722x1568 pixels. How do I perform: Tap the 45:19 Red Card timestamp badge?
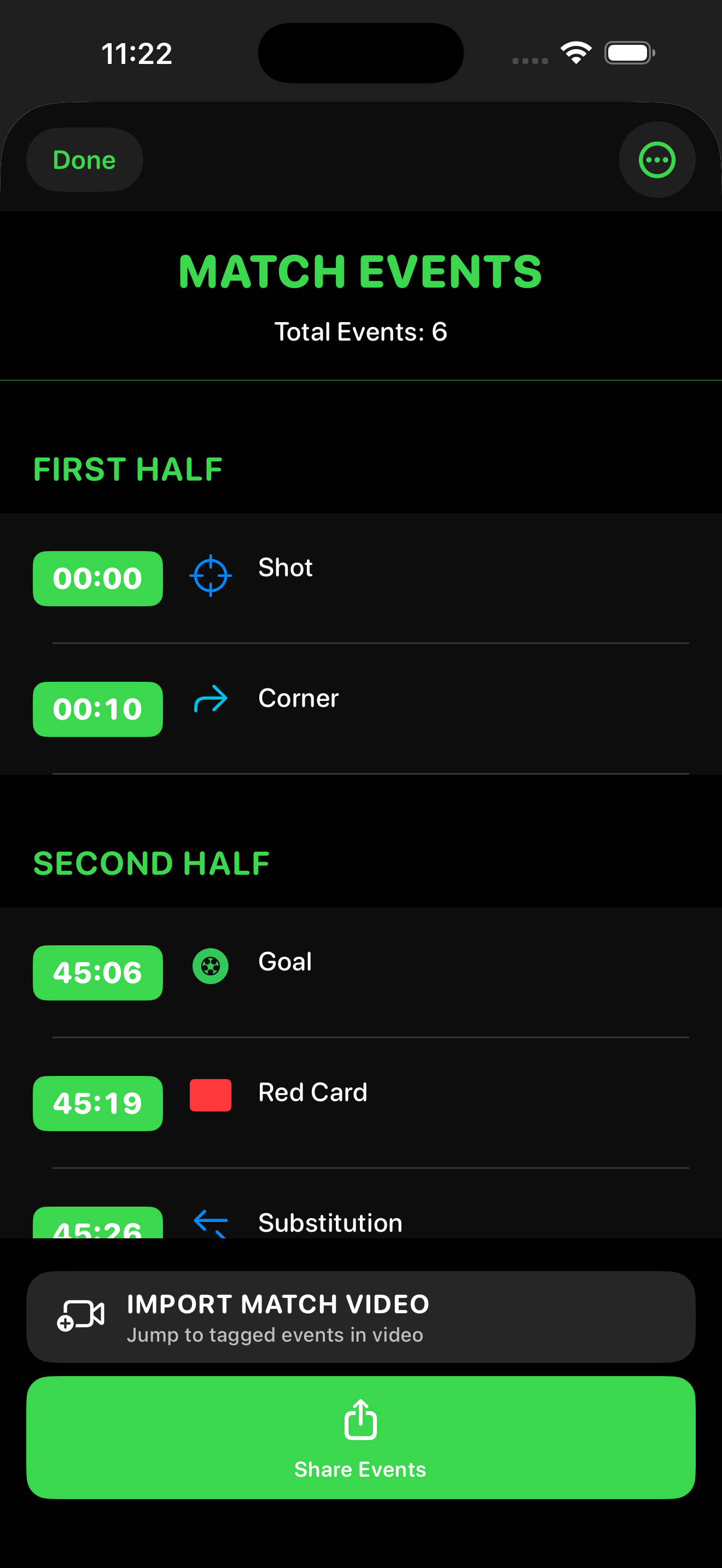[97, 1103]
